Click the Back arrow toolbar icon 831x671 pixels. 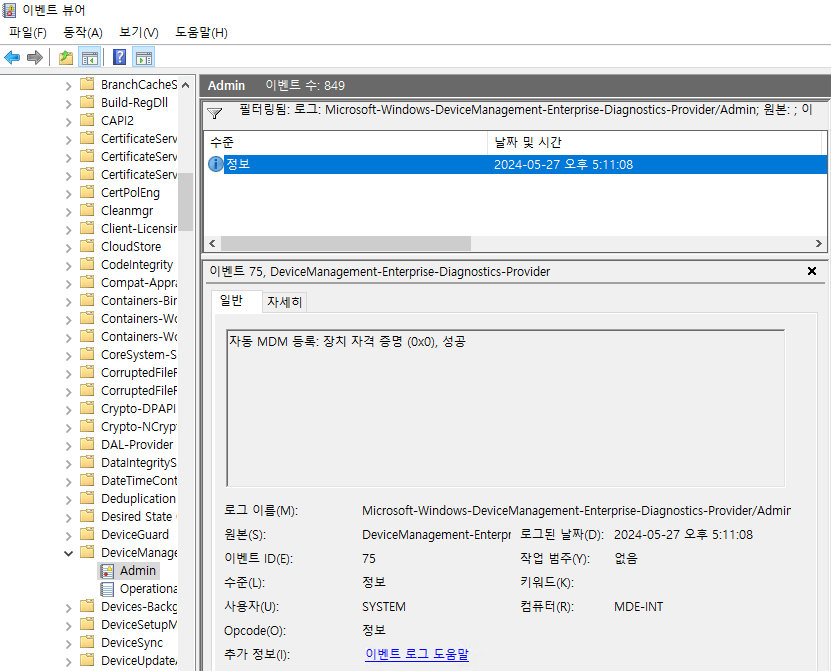[12, 57]
